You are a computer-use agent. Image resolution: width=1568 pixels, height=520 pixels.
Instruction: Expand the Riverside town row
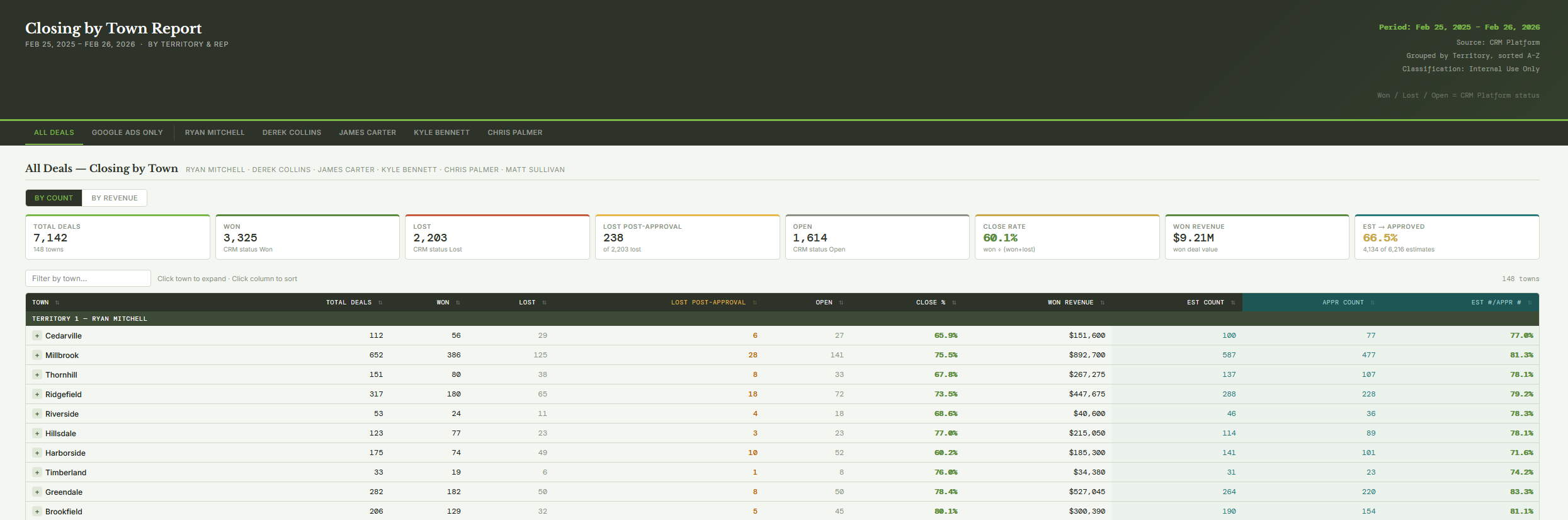[37, 414]
